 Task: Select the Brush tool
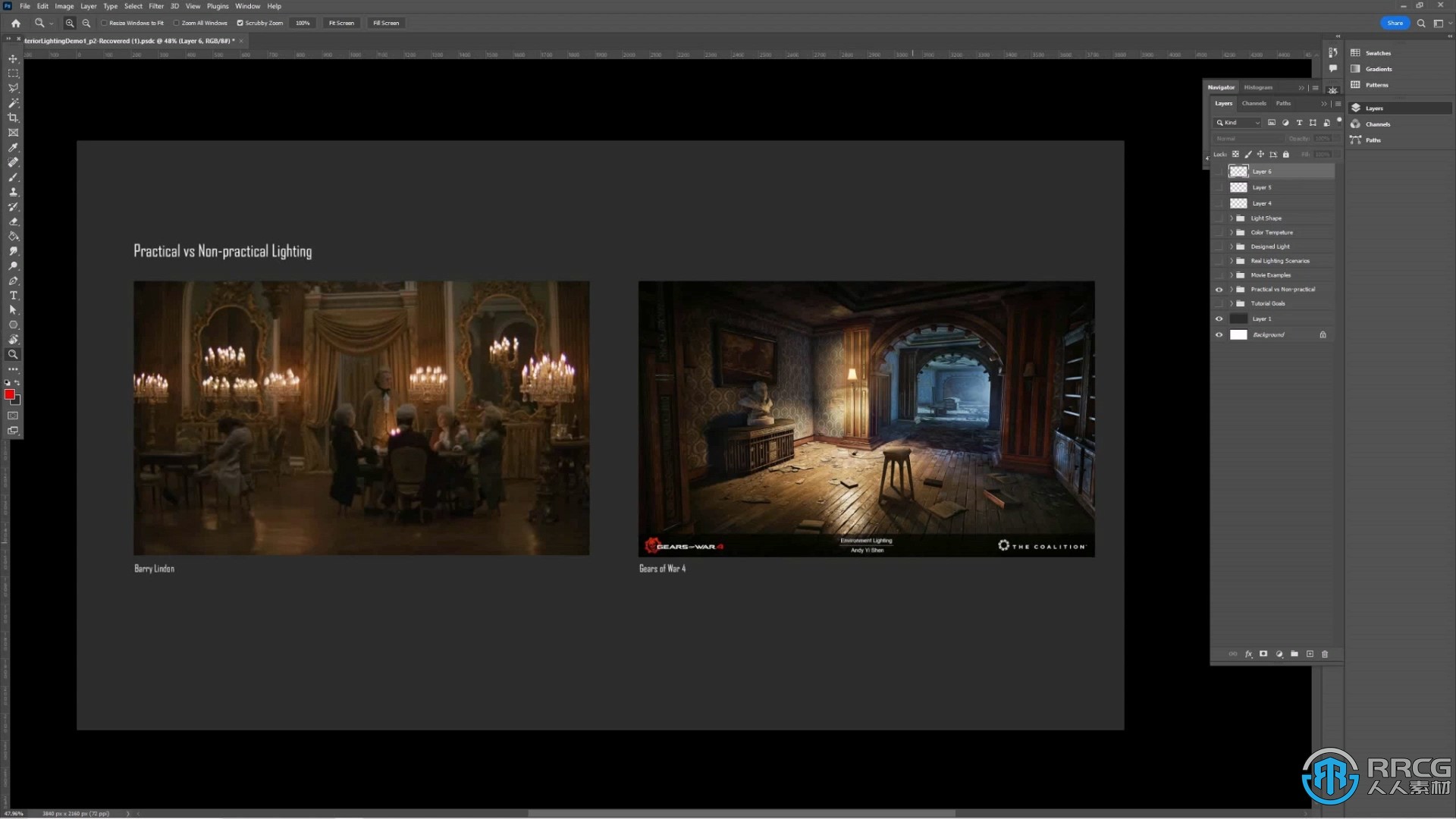click(x=13, y=177)
